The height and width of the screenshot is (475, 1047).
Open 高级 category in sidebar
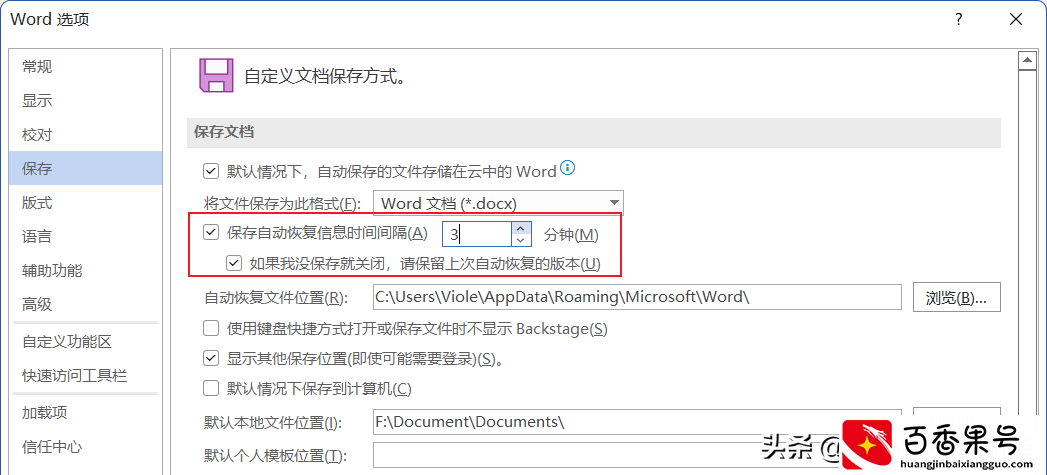[85, 305]
